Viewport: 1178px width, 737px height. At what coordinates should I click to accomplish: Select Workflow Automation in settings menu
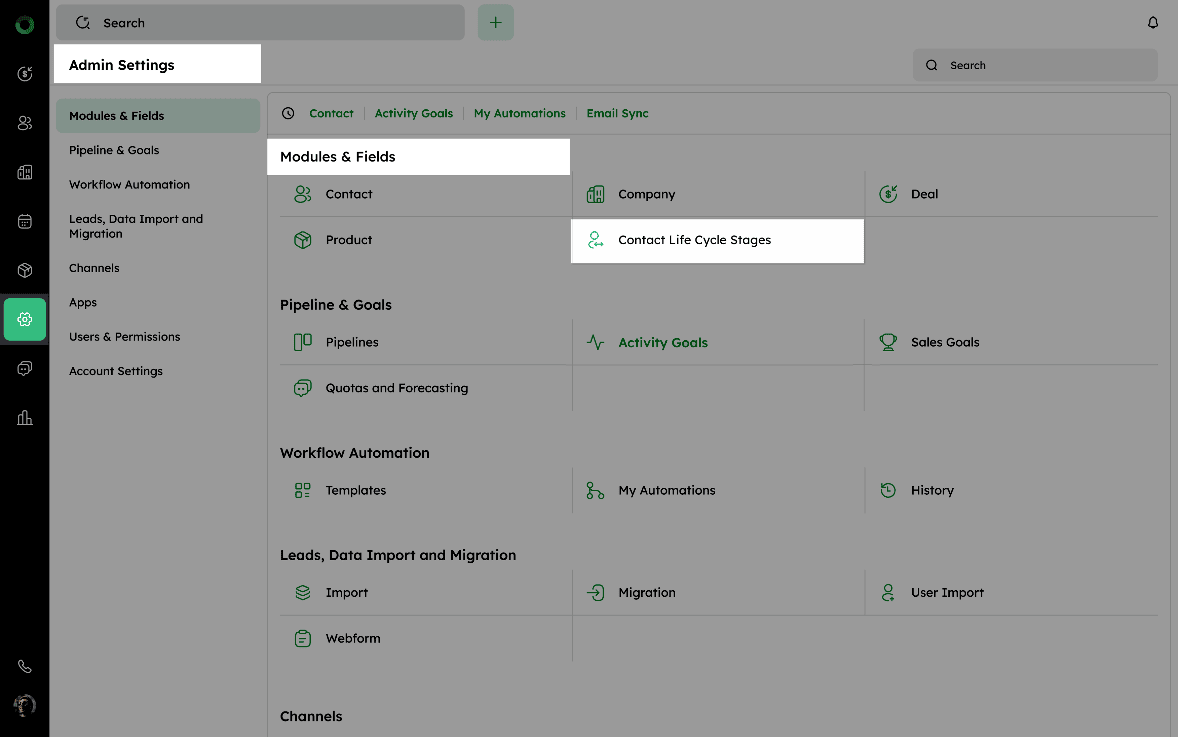pyautogui.click(x=129, y=185)
